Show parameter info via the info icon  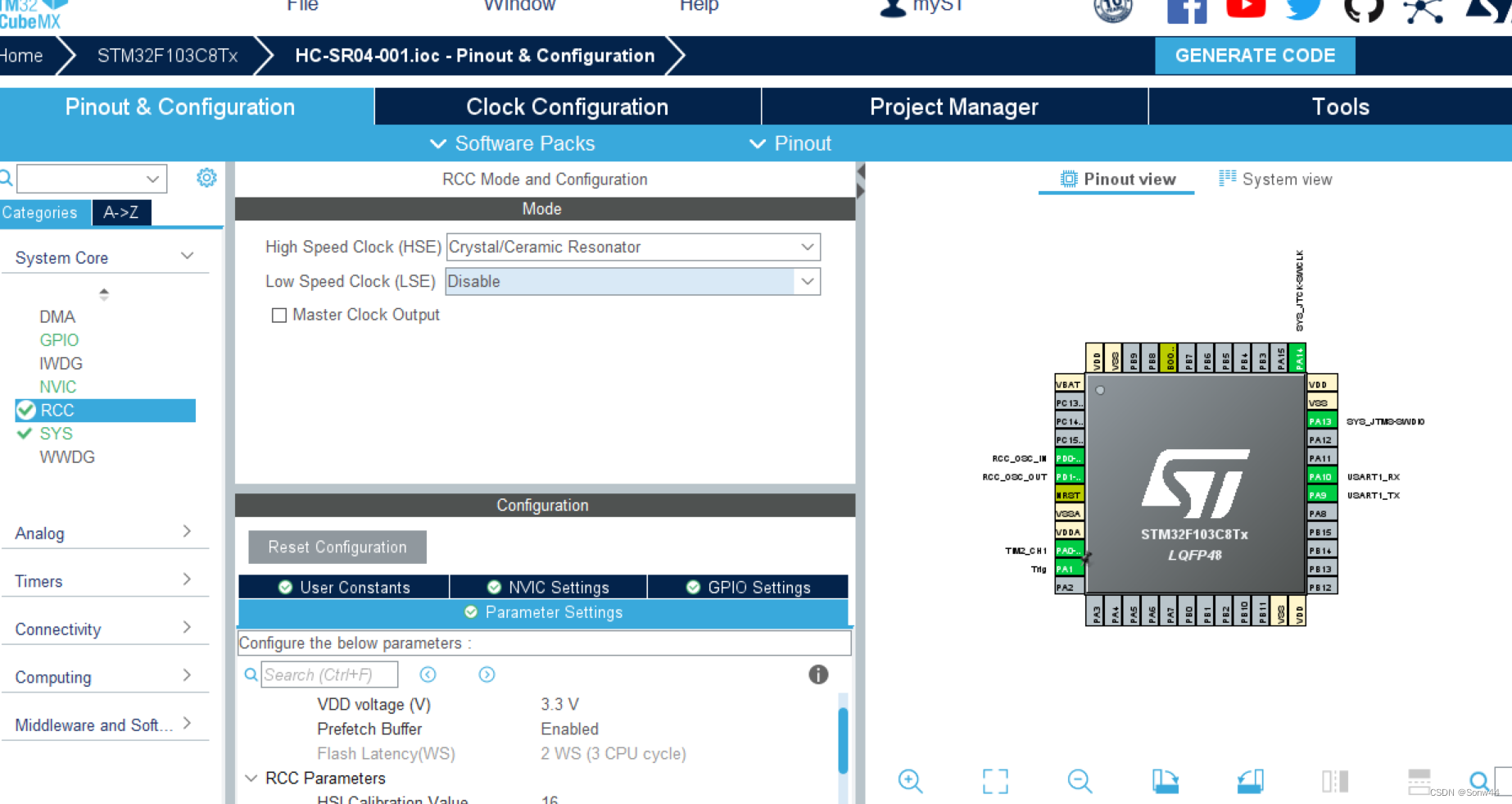(818, 675)
